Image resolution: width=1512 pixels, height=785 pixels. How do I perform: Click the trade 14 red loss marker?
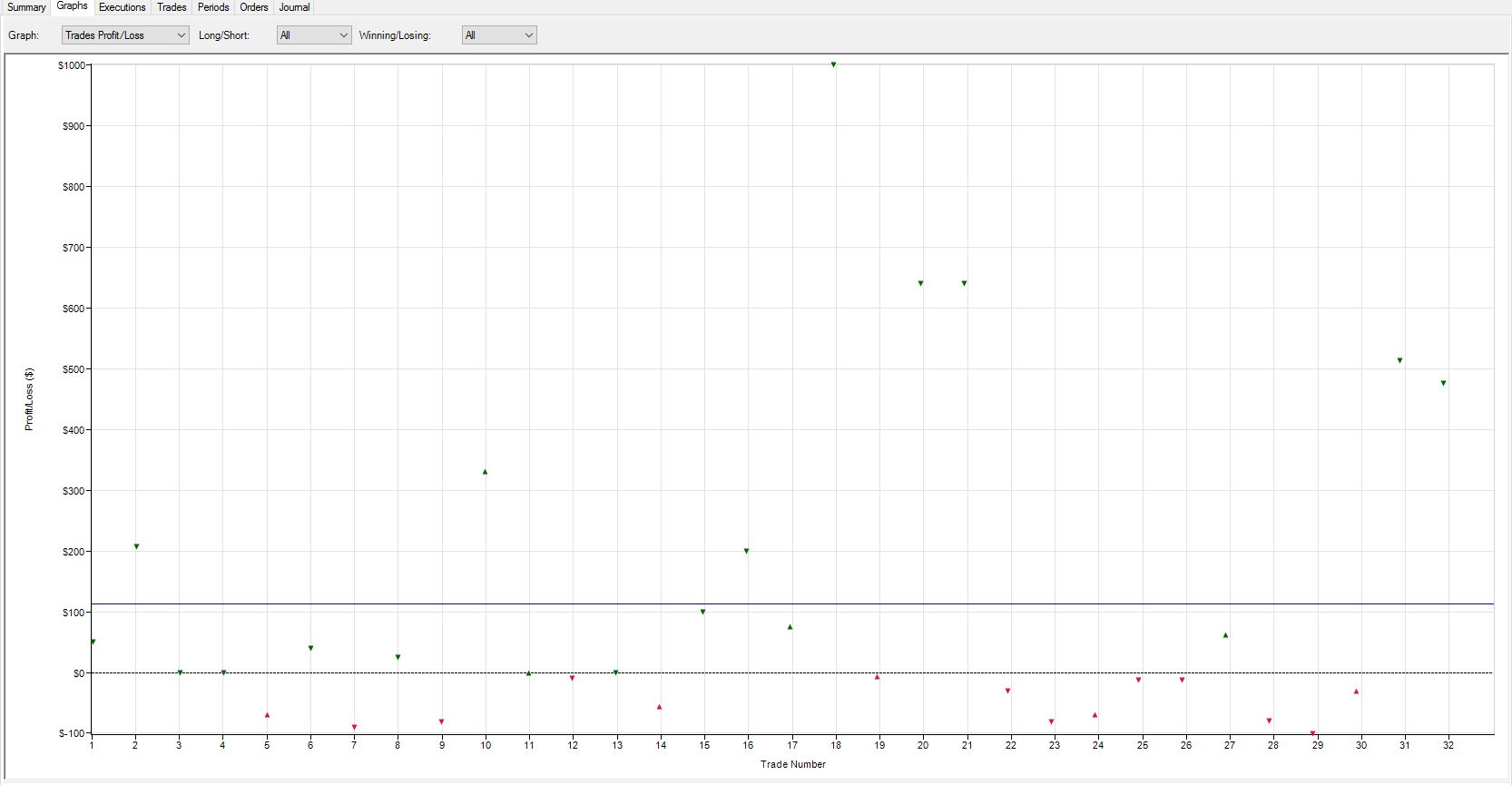click(660, 707)
